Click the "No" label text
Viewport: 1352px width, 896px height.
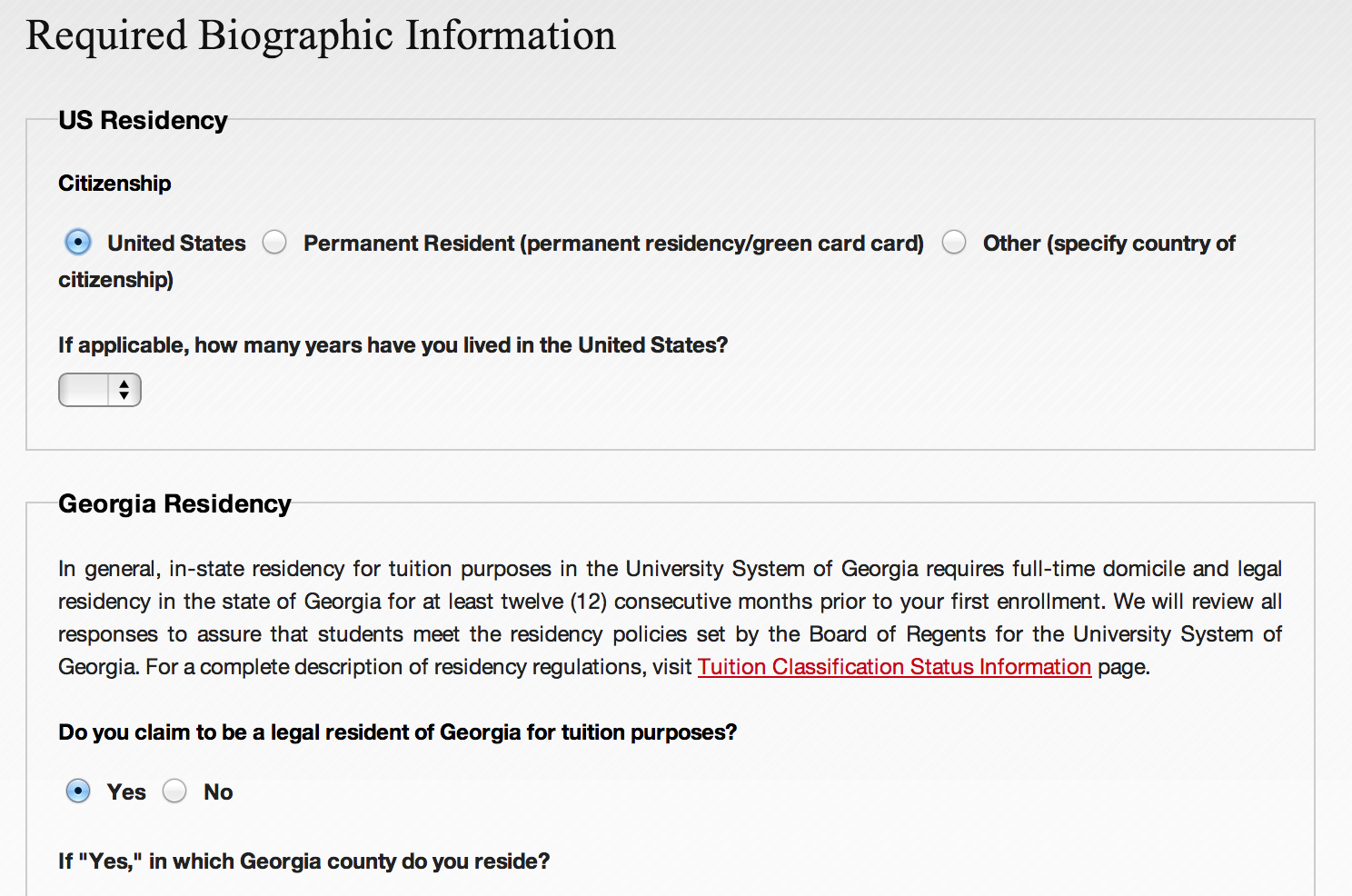[x=218, y=792]
